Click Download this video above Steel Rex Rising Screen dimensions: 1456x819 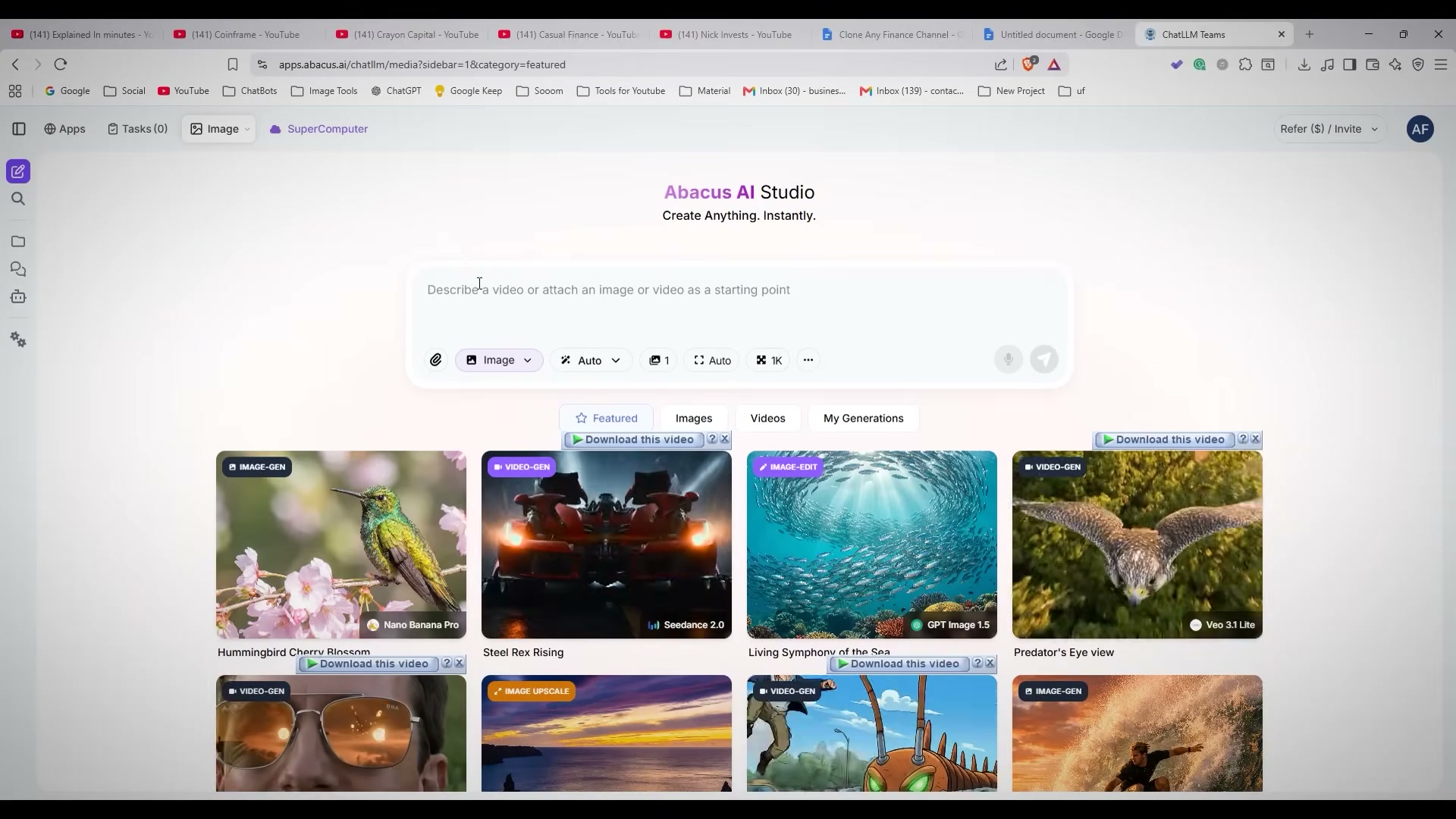[633, 440]
